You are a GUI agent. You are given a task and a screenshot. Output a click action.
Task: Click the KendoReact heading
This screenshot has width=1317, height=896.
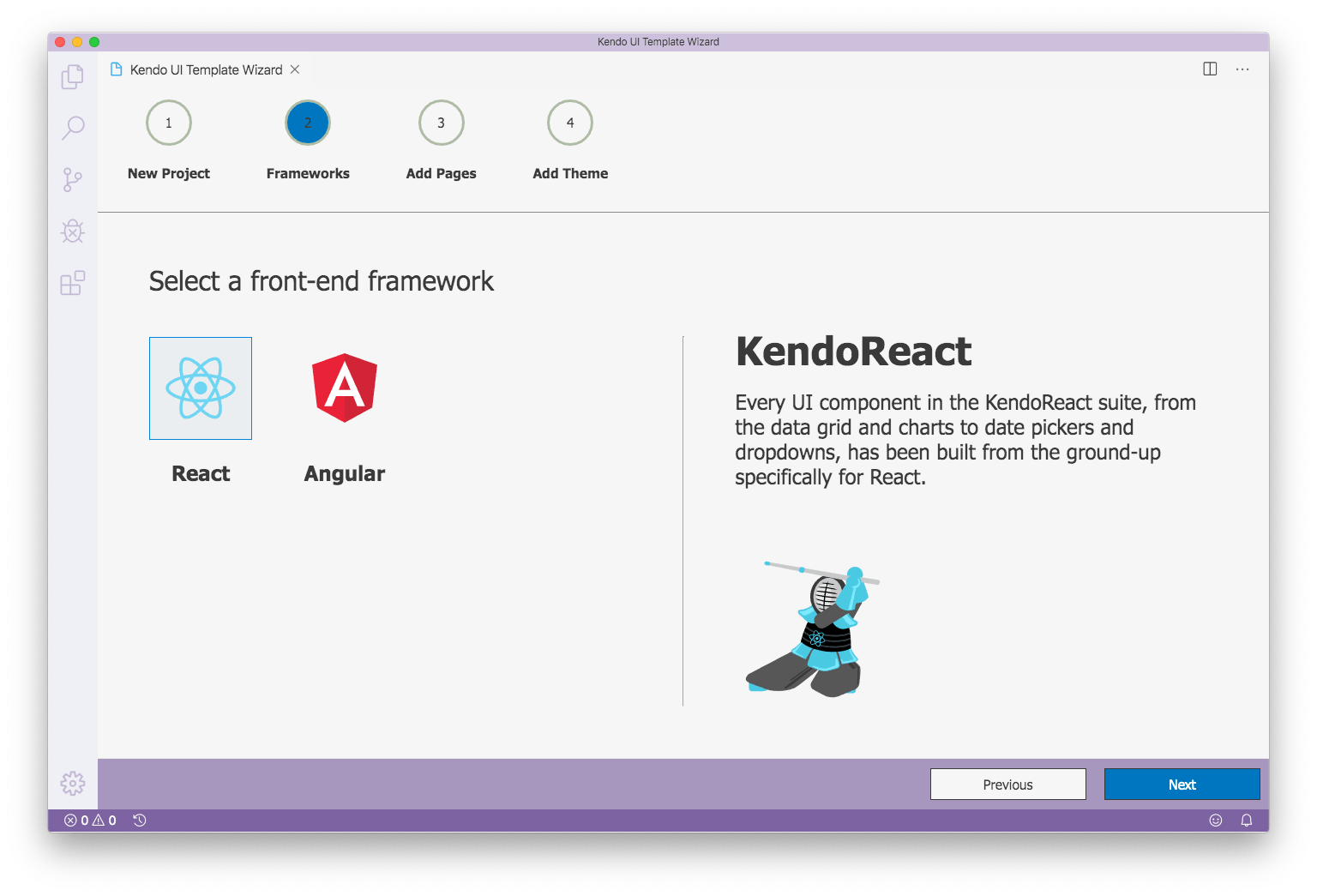click(854, 352)
